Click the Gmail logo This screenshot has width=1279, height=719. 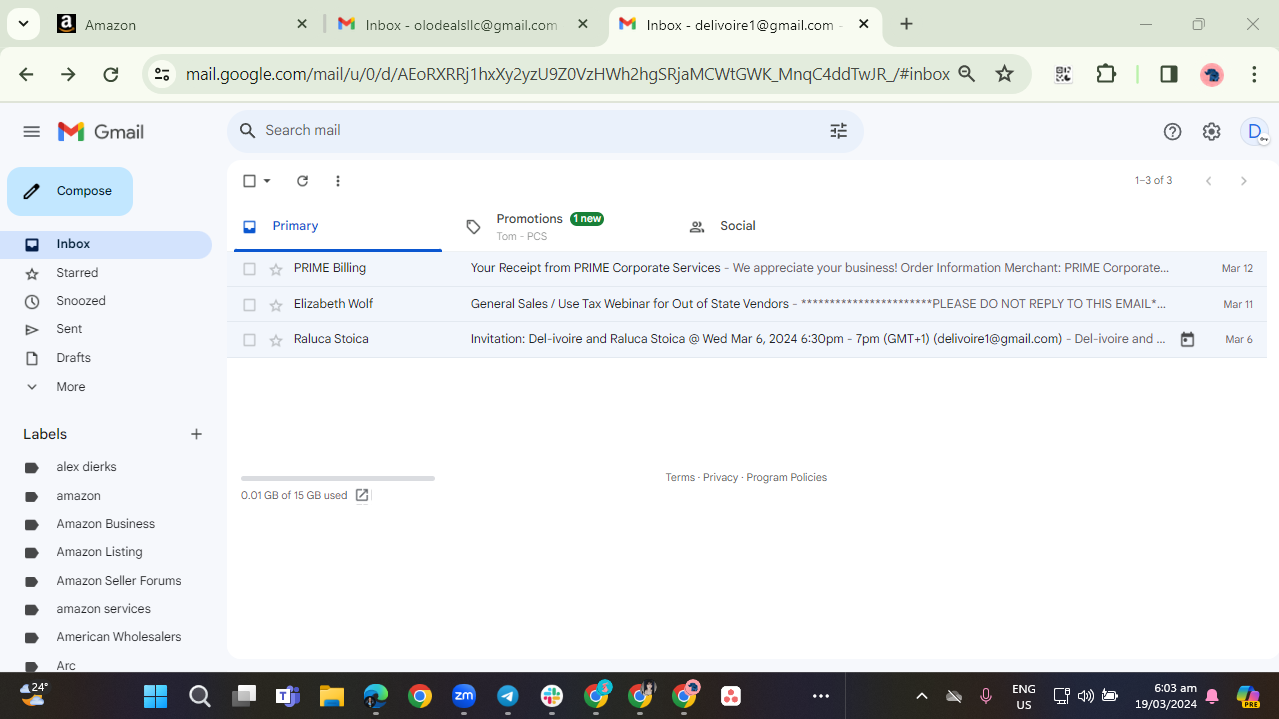[x=101, y=132]
